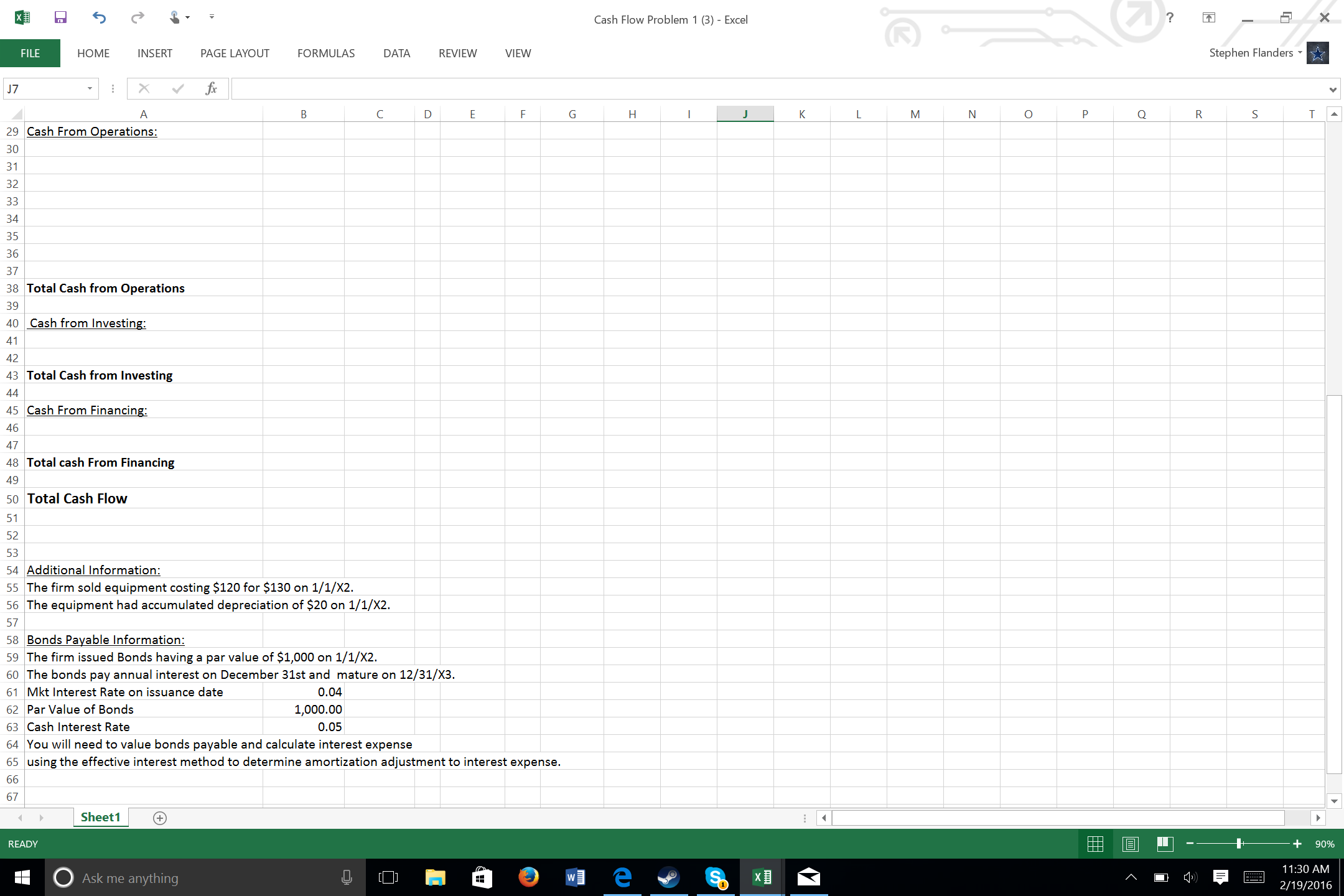Switch to Normal view icon

click(x=1095, y=844)
